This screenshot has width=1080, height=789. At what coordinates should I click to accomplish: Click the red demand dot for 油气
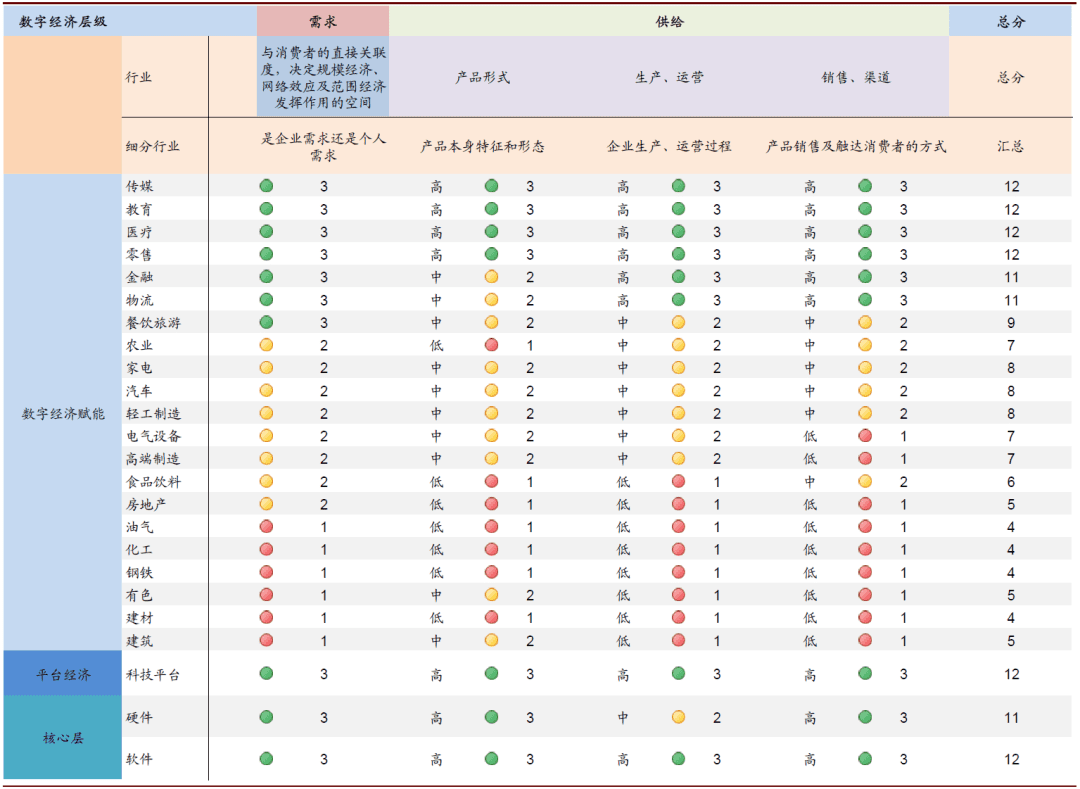[267, 527]
